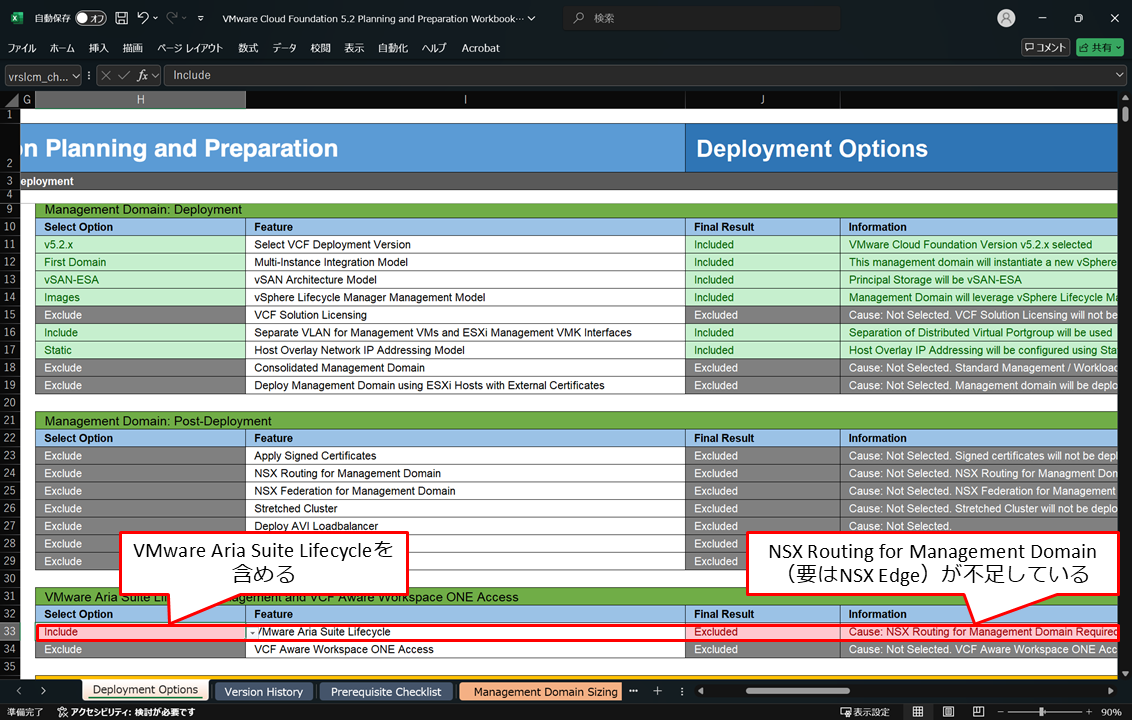Confirm entry with checkmark icon
The width and height of the screenshot is (1132, 720).
tap(124, 75)
